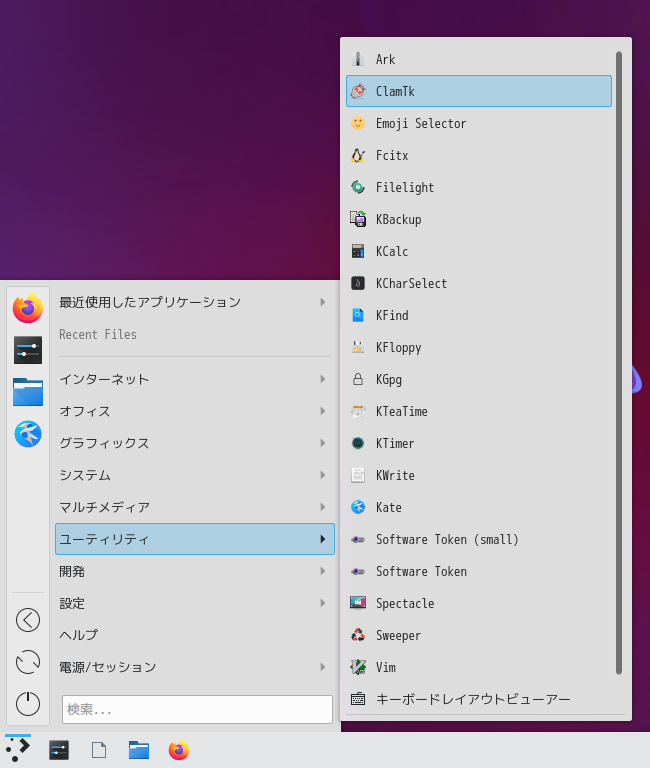
Task: Expand 最近使用したアプリケーション submenu arrow
Action: coord(323,302)
